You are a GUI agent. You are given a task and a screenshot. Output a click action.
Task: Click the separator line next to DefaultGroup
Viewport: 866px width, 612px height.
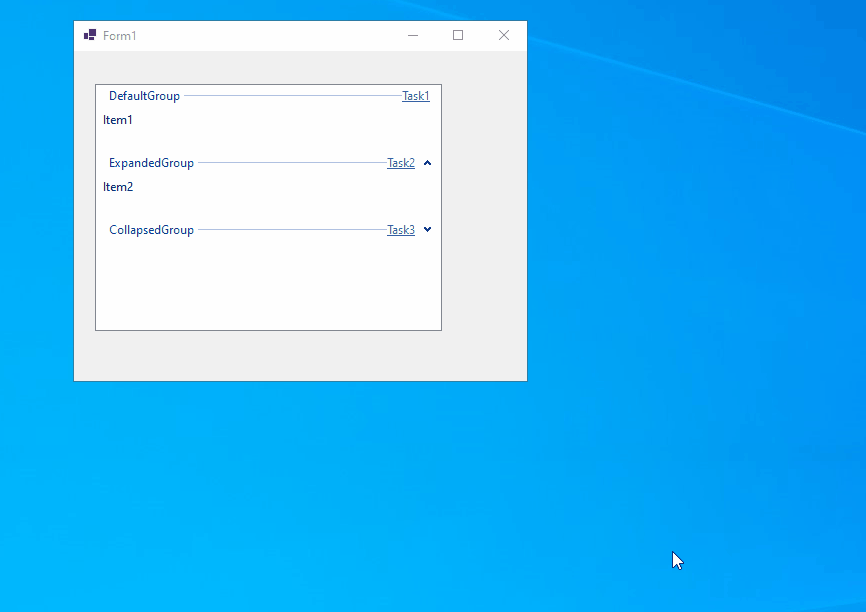click(x=290, y=95)
